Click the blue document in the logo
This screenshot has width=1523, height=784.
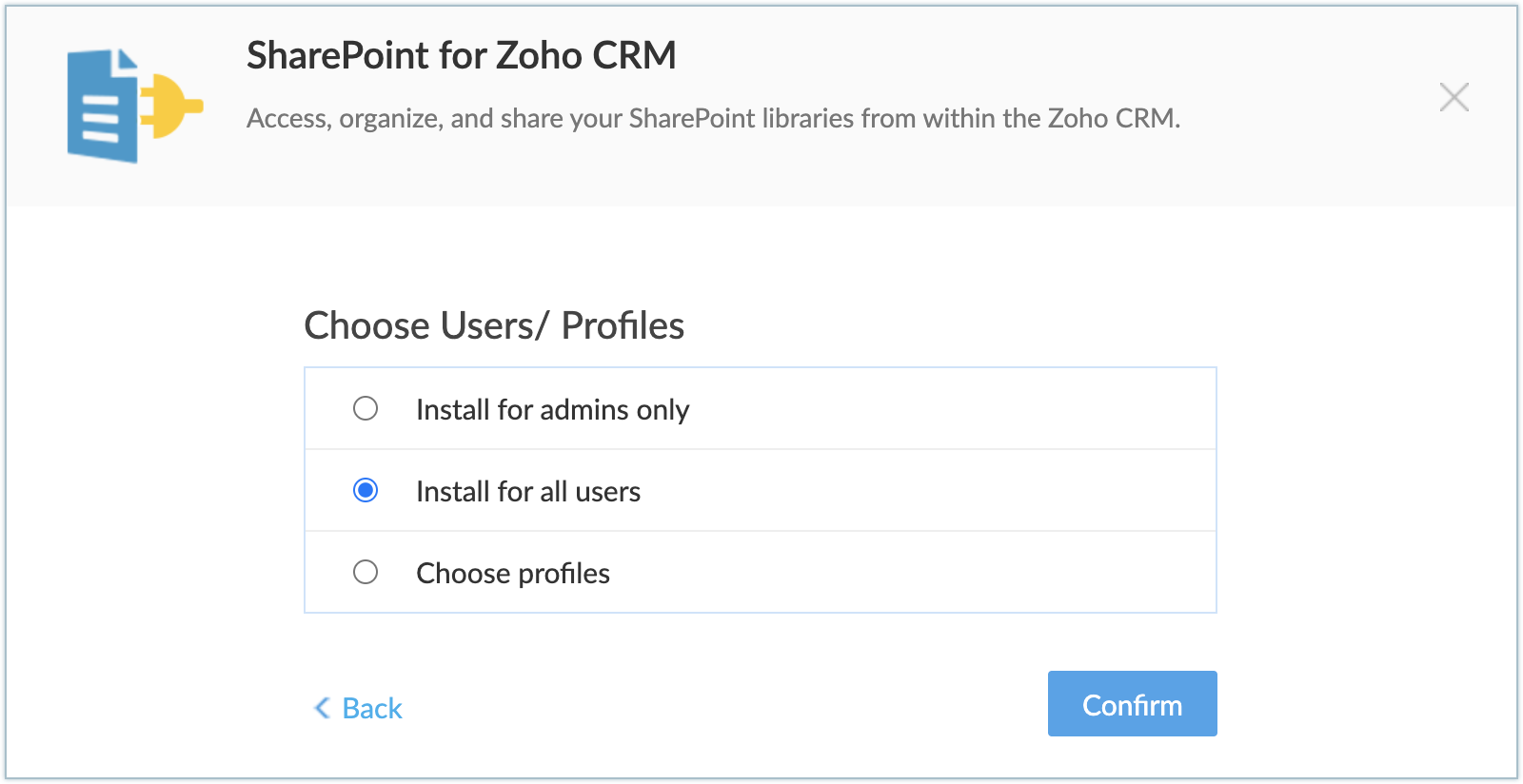click(102, 107)
